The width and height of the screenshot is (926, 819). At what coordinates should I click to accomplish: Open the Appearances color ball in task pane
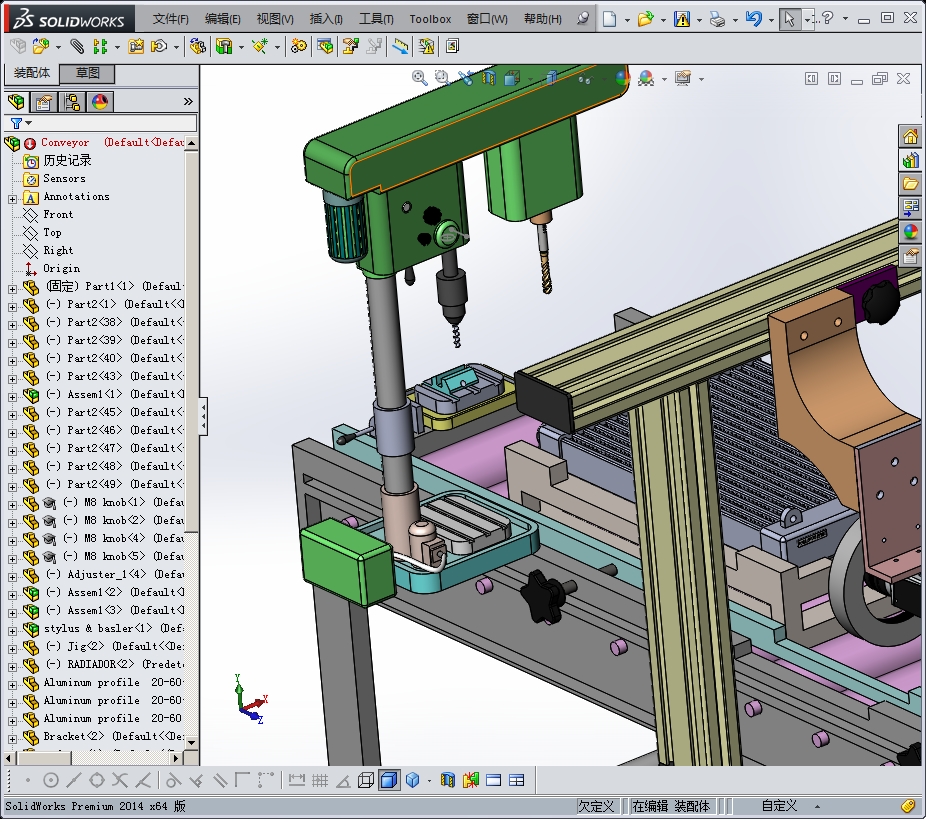pos(910,232)
